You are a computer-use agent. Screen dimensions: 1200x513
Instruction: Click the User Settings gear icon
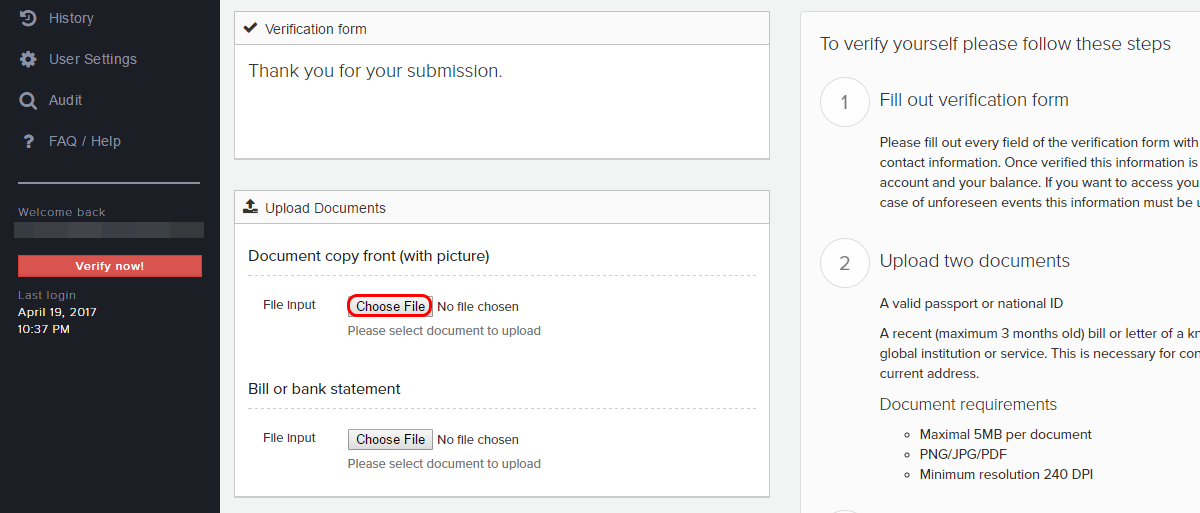pyautogui.click(x=28, y=59)
